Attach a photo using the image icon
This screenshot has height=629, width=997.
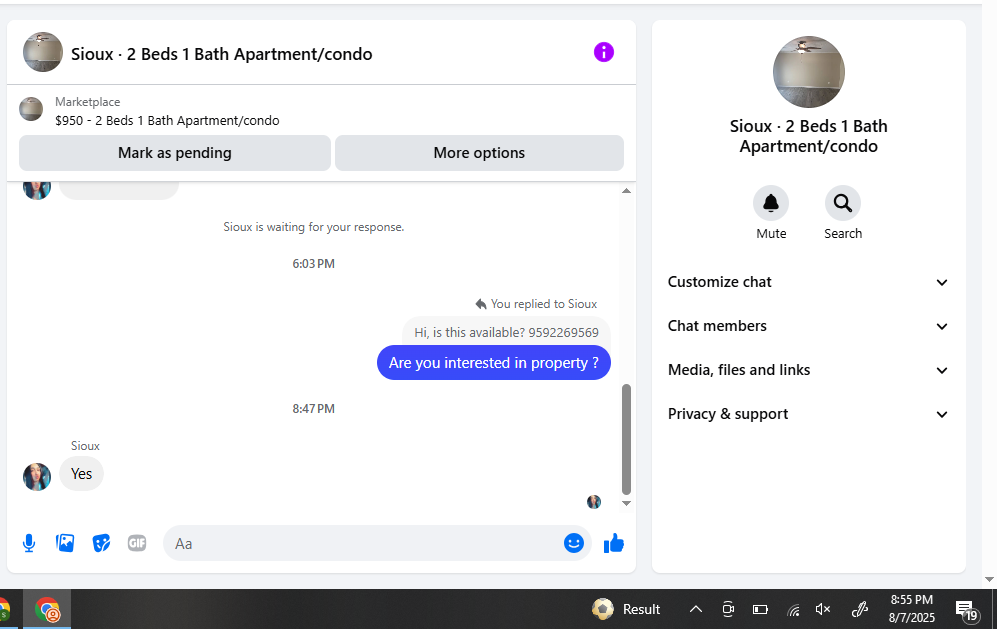(65, 543)
